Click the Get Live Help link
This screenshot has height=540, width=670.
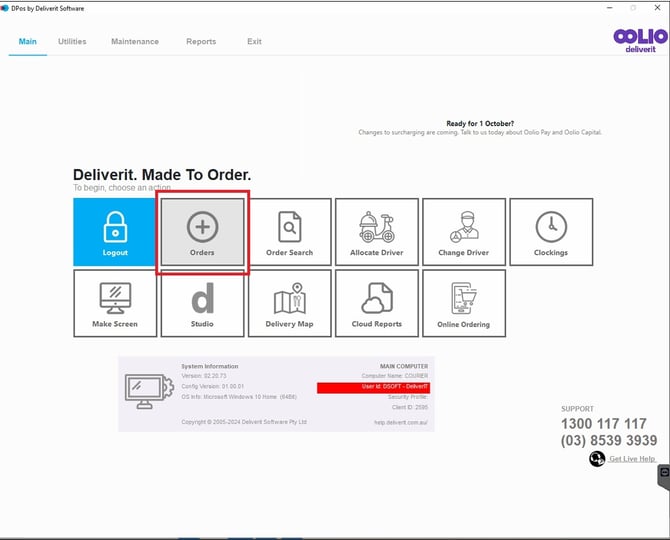click(x=632, y=459)
